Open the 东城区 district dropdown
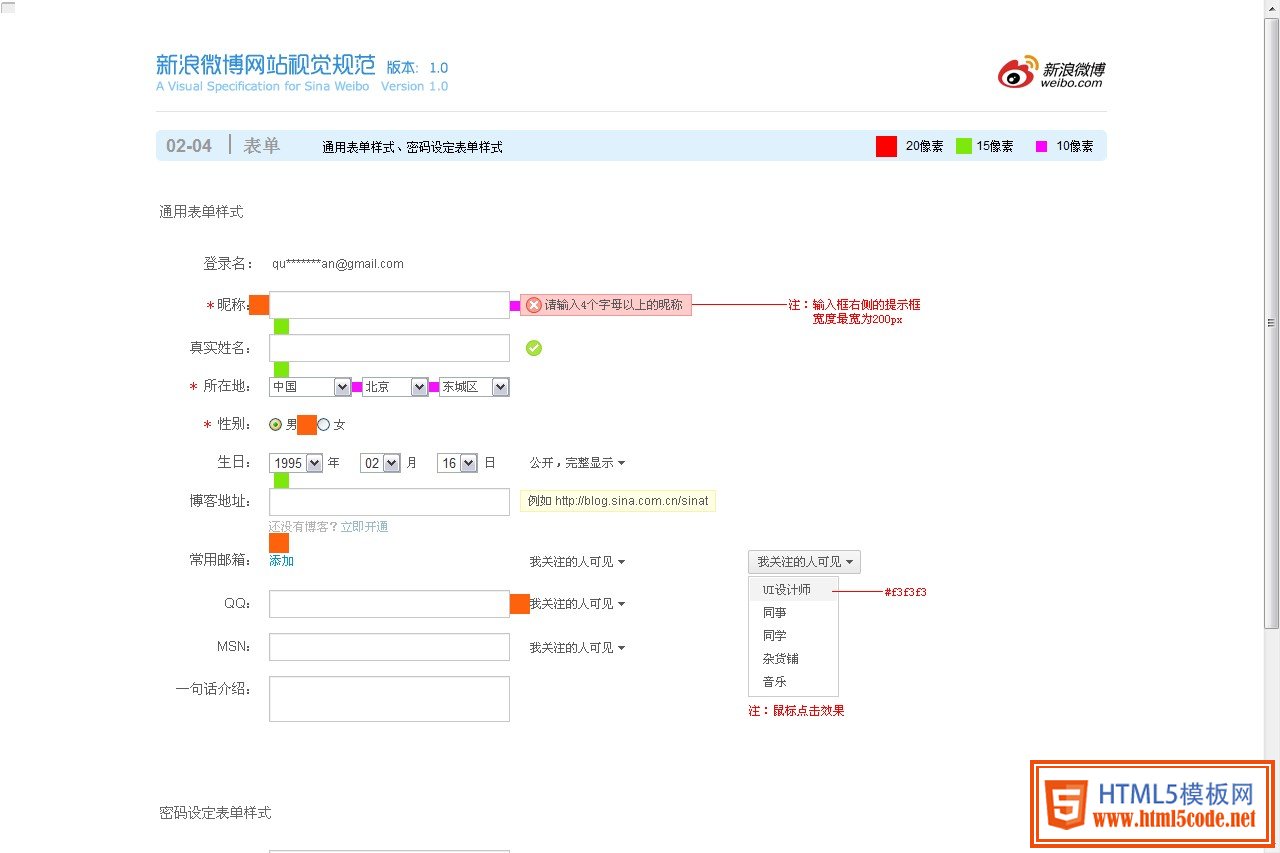1280x853 pixels. pyautogui.click(x=474, y=387)
